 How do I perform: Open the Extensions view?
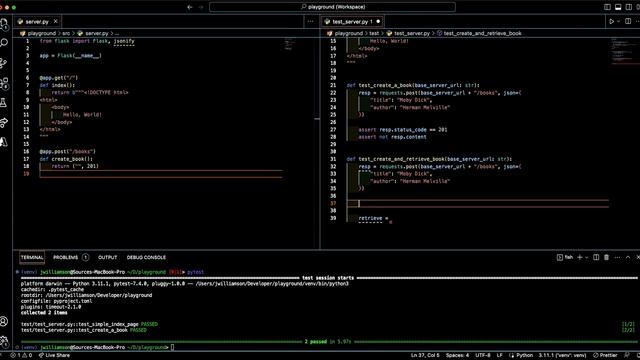(x=4, y=83)
